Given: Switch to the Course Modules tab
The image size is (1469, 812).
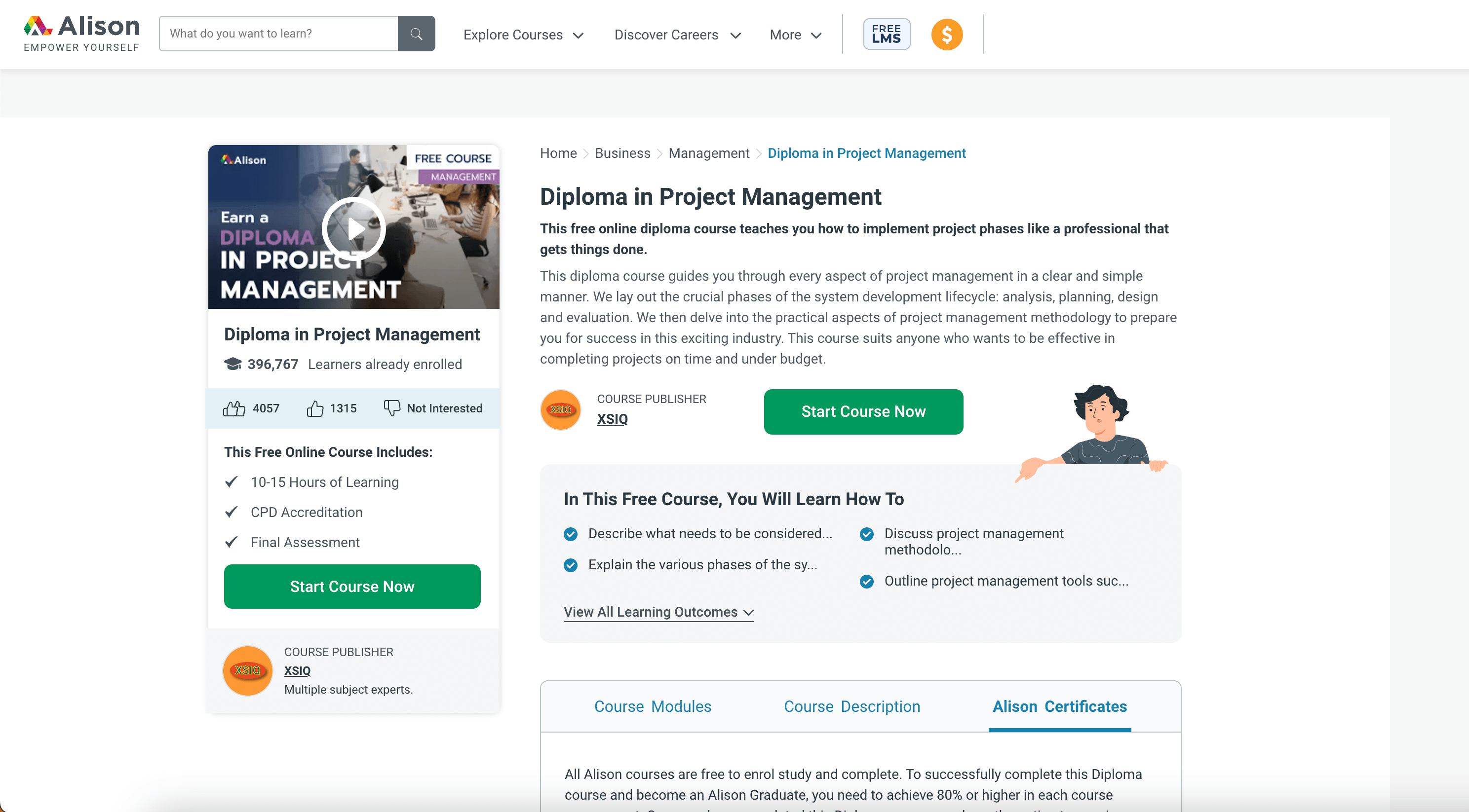Looking at the screenshot, I should (653, 706).
